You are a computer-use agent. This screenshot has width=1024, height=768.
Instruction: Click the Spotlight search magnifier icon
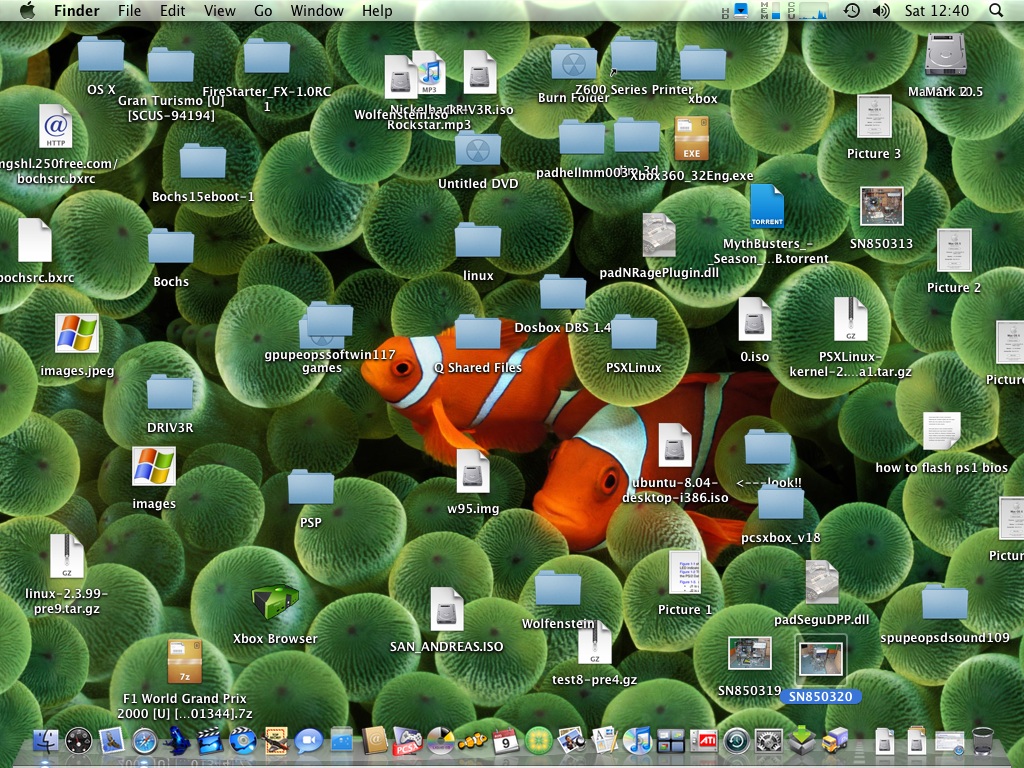[995, 11]
